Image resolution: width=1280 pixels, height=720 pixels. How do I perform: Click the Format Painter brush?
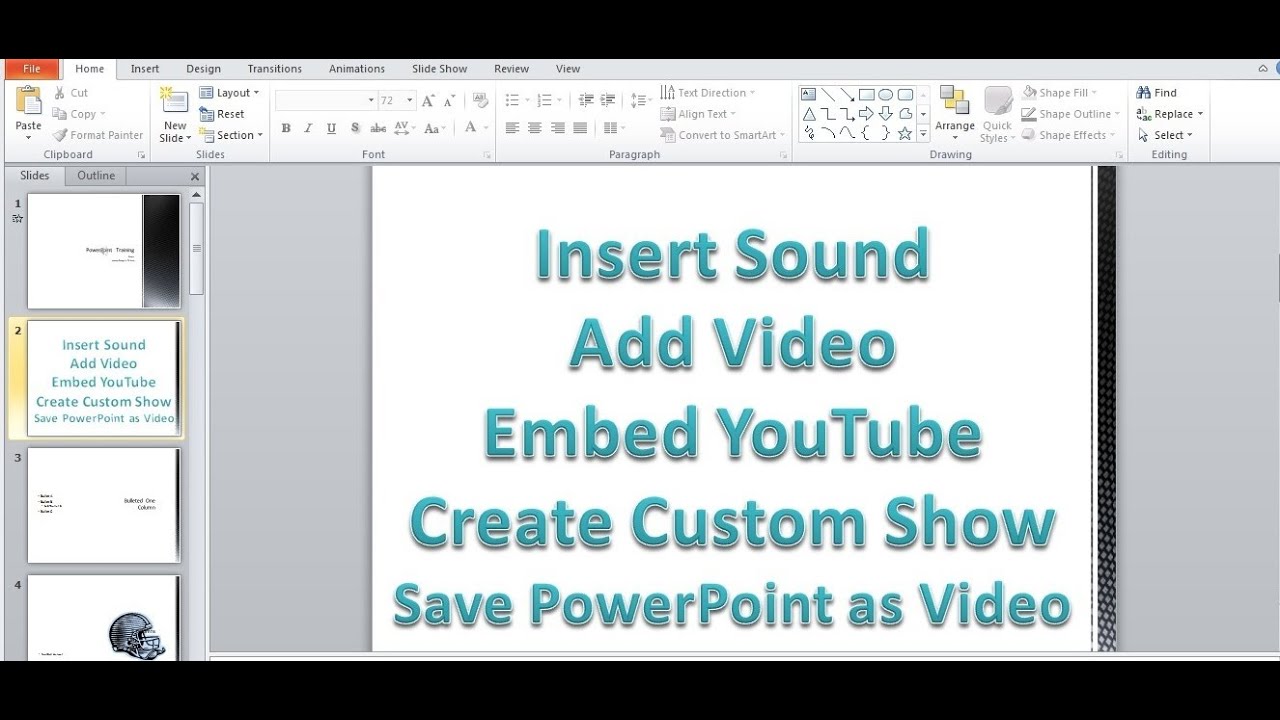point(60,135)
